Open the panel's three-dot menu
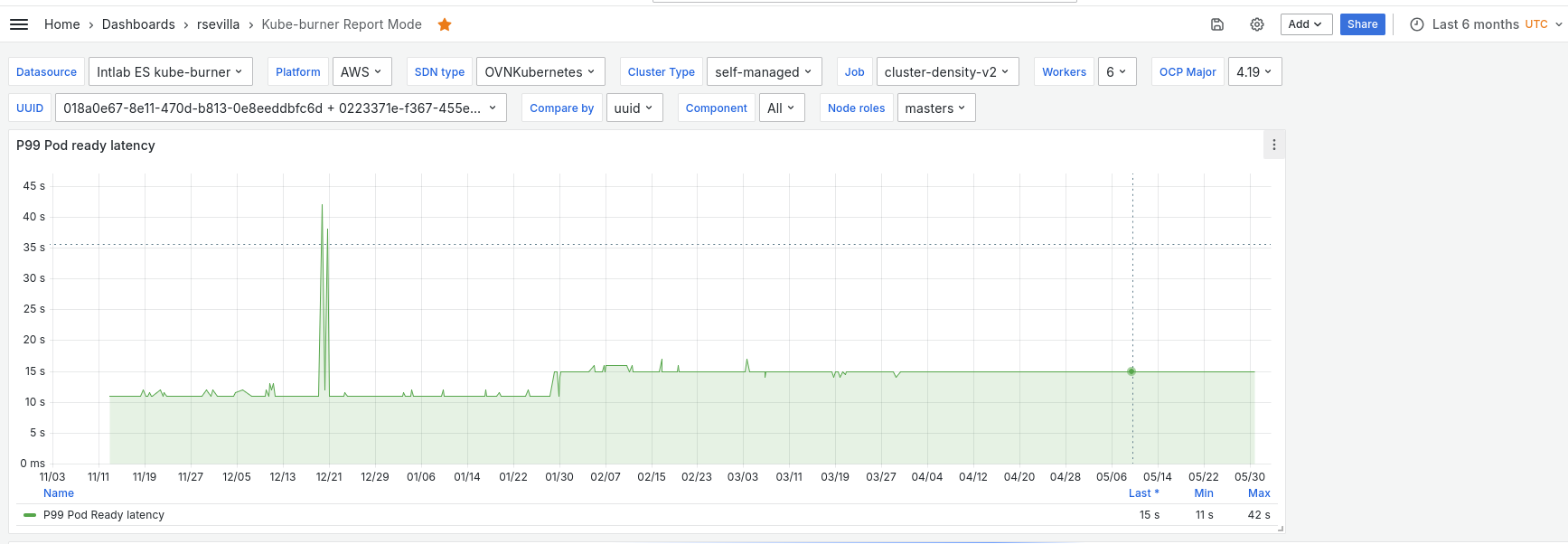The width and height of the screenshot is (1568, 544). (1274, 145)
